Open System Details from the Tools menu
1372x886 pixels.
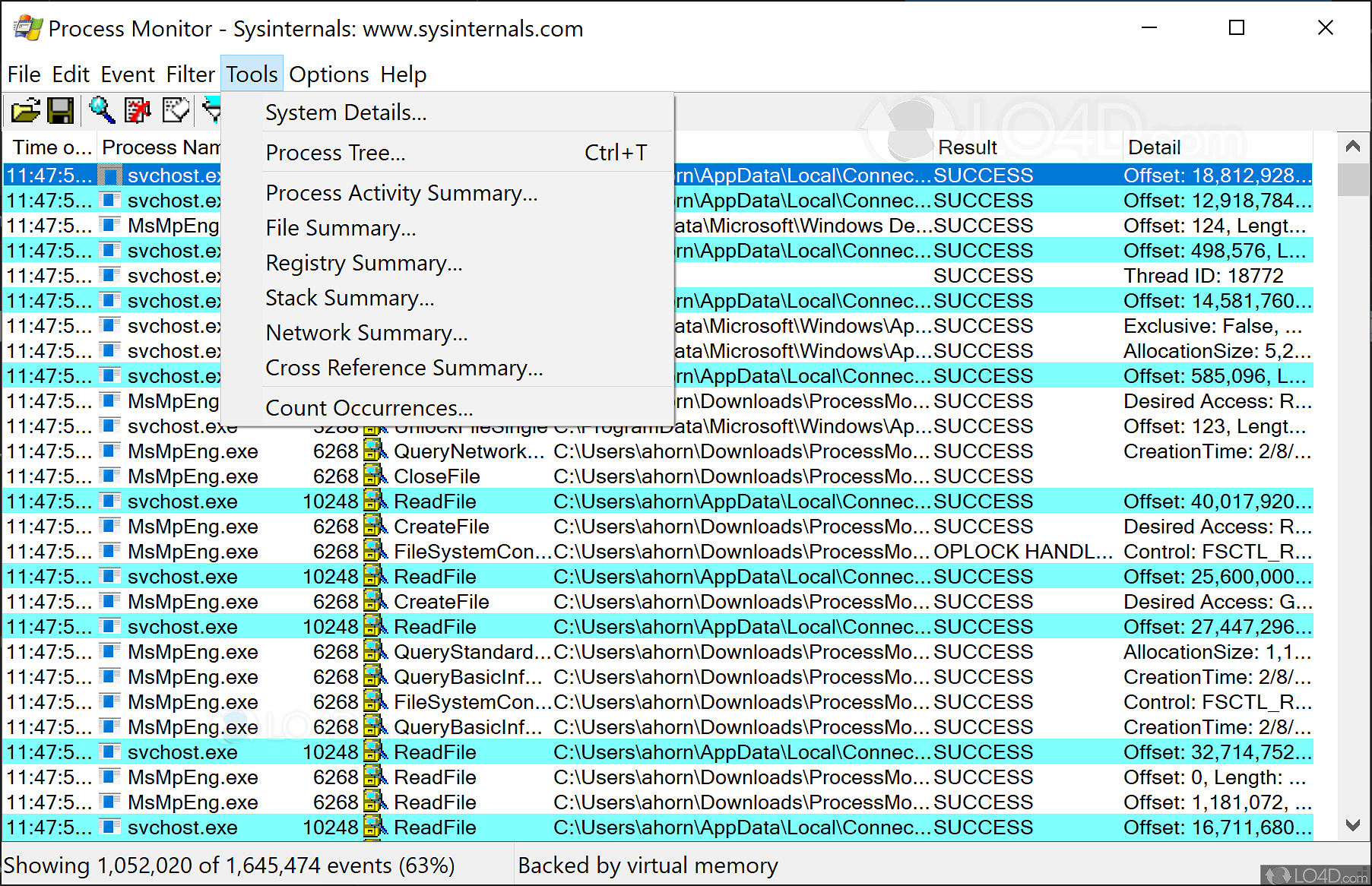click(346, 112)
